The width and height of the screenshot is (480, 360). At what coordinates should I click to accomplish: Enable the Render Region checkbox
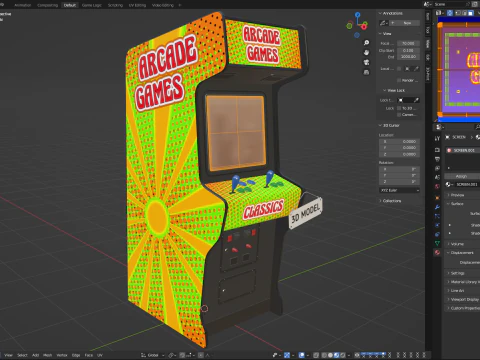(399, 80)
